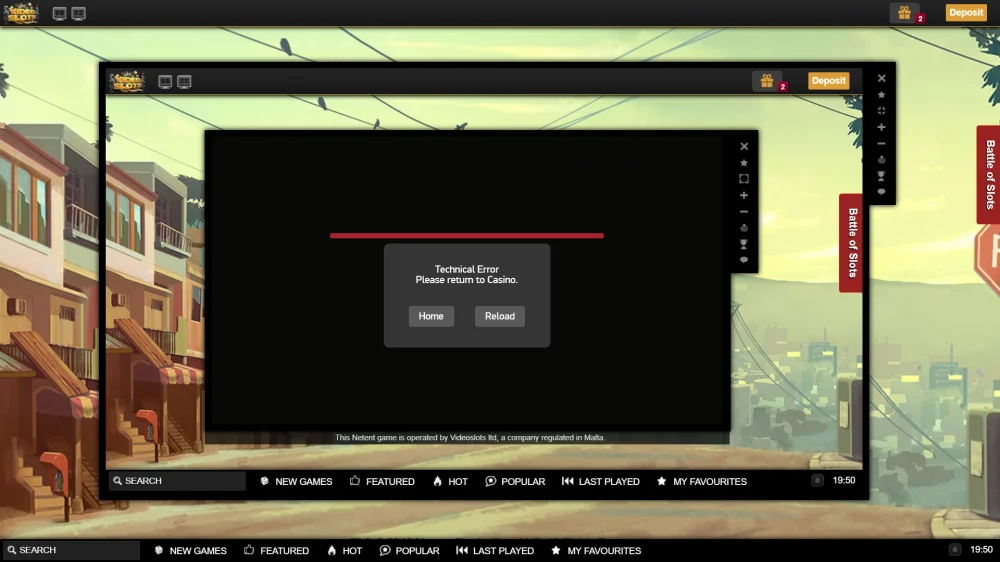The width and height of the screenshot is (1000, 562).
Task: Open Popular in middle window bottom bar
Action: tap(515, 482)
